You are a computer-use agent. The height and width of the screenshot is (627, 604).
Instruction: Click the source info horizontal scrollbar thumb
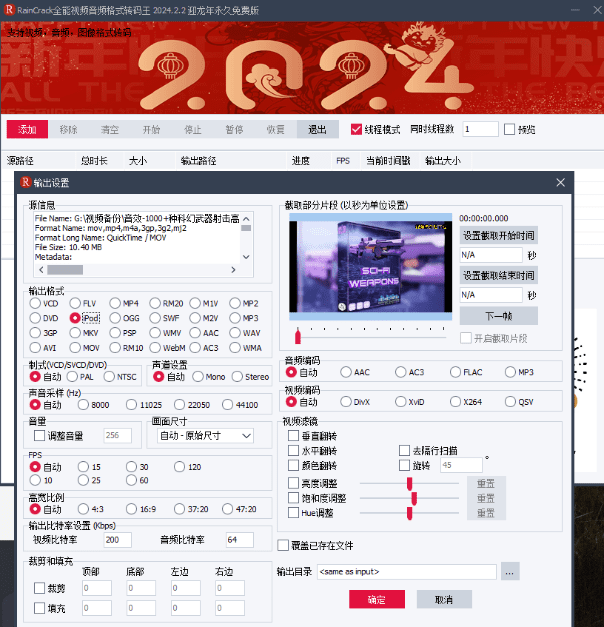tap(65, 270)
